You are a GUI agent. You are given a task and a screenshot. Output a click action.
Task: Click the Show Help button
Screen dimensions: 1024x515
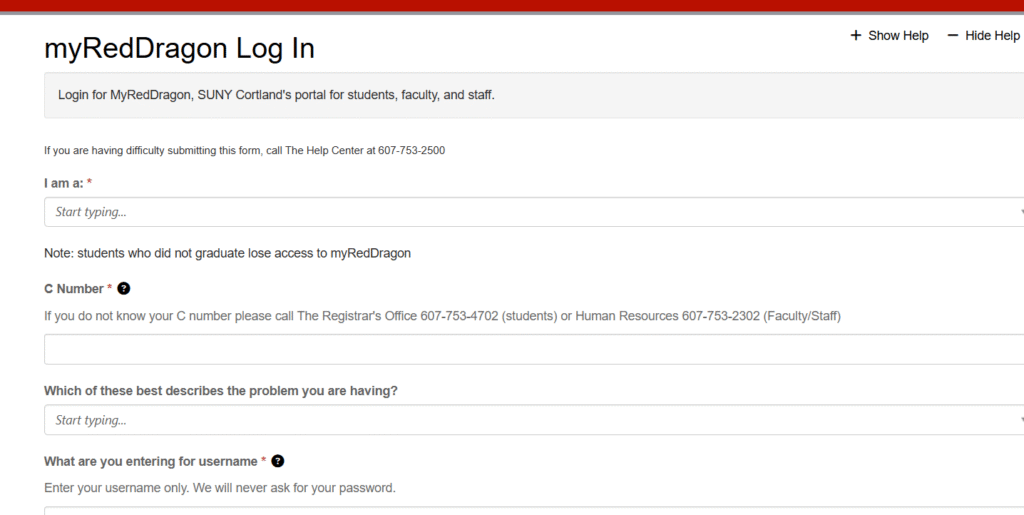pyautogui.click(x=889, y=36)
